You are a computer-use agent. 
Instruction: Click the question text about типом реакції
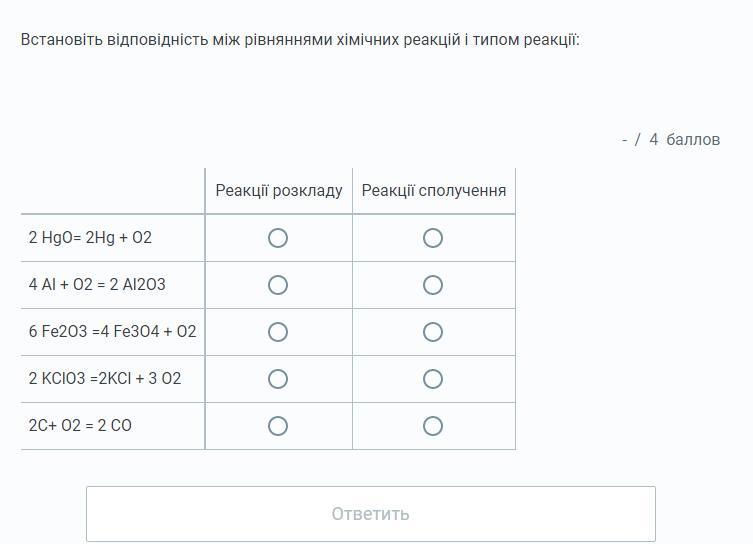(300, 39)
